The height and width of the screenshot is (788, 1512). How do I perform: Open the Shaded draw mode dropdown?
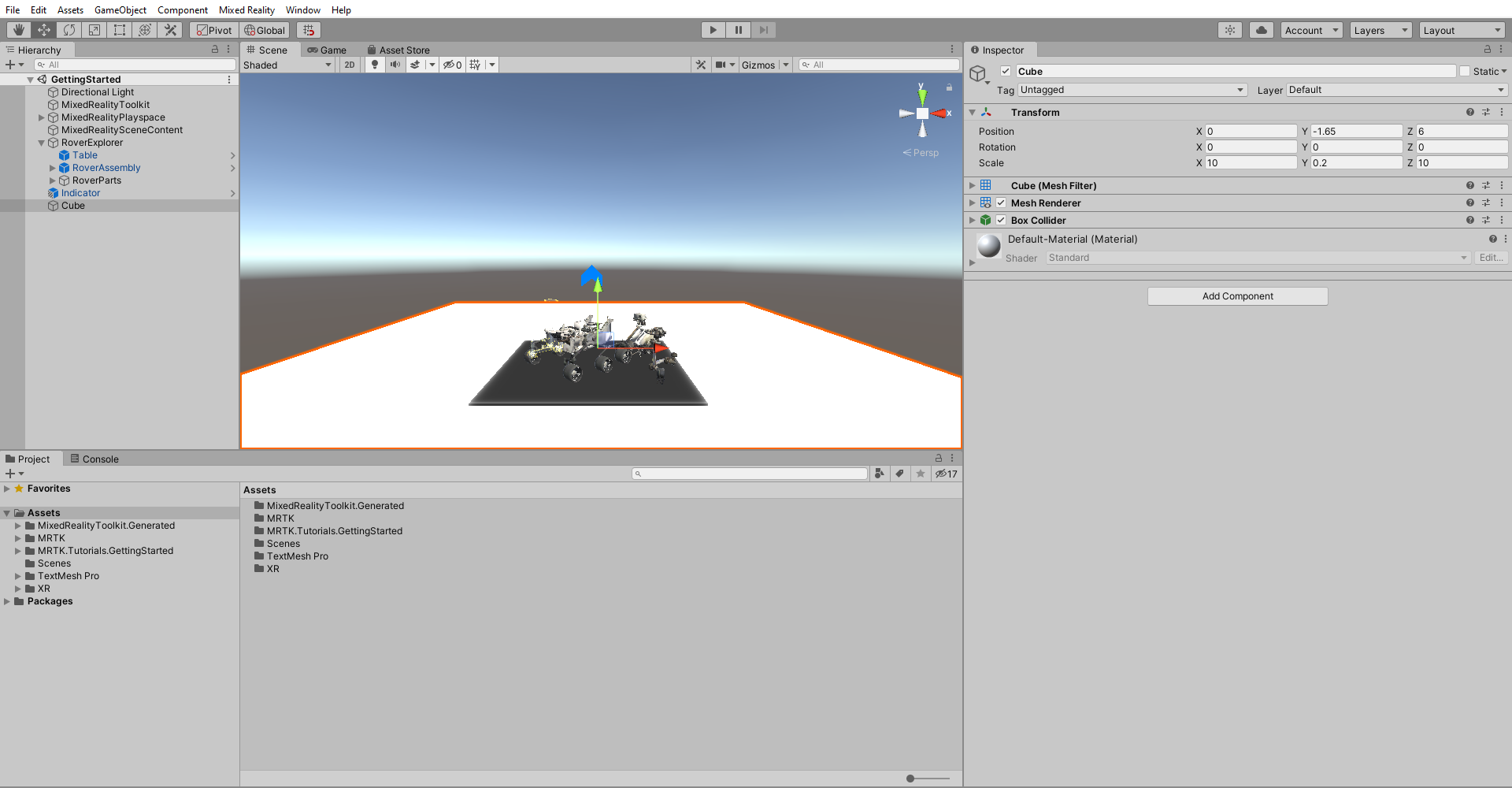[287, 65]
